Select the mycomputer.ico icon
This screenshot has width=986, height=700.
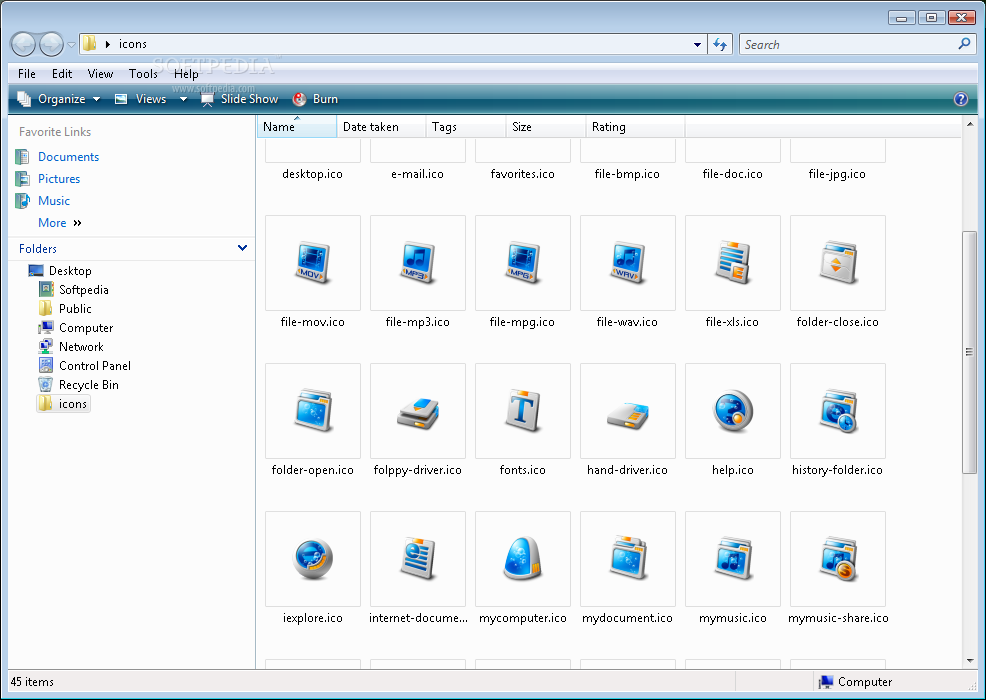pyautogui.click(x=523, y=558)
